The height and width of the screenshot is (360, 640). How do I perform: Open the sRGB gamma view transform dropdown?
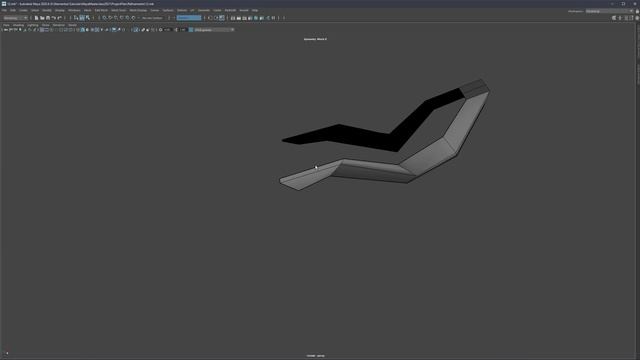pyautogui.click(x=214, y=30)
